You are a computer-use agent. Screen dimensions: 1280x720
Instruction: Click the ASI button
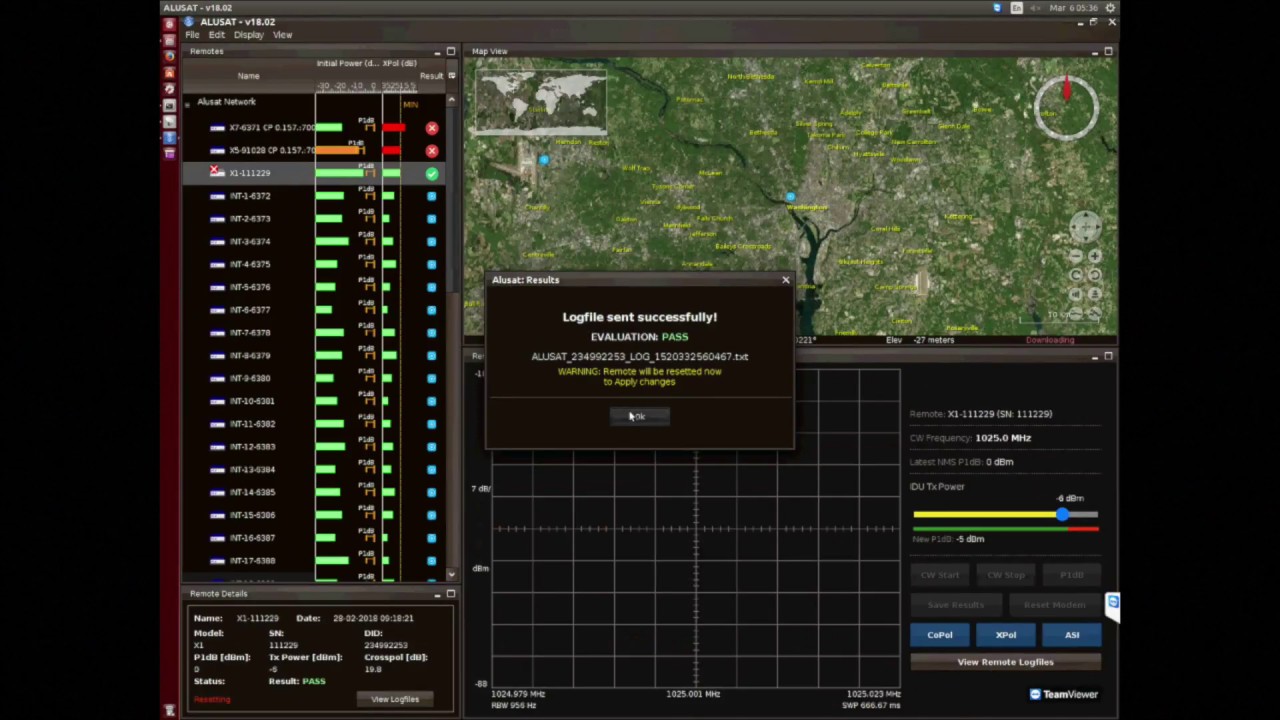click(x=1071, y=635)
